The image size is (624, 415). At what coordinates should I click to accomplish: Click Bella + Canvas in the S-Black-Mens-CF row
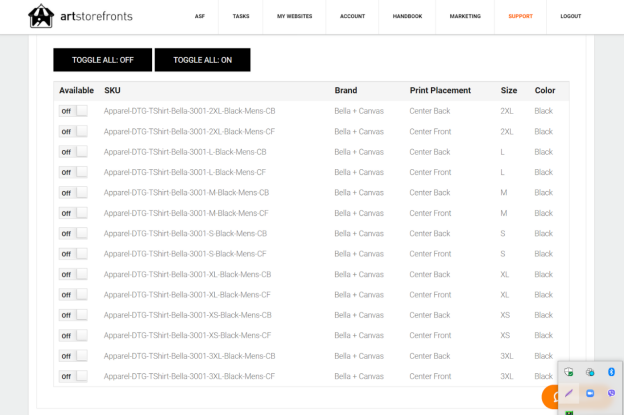(359, 254)
